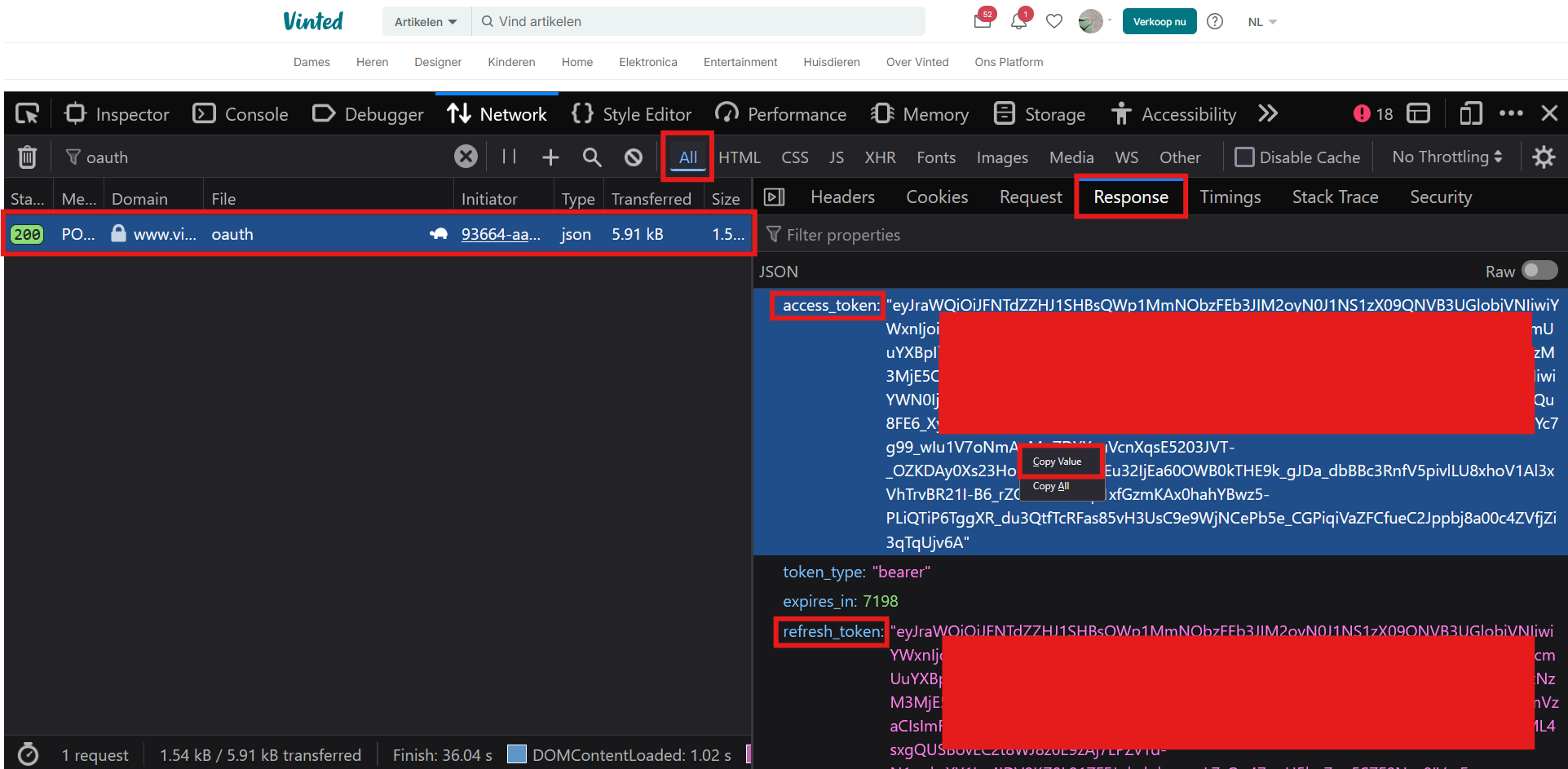Open the Entertainment category

click(740, 62)
